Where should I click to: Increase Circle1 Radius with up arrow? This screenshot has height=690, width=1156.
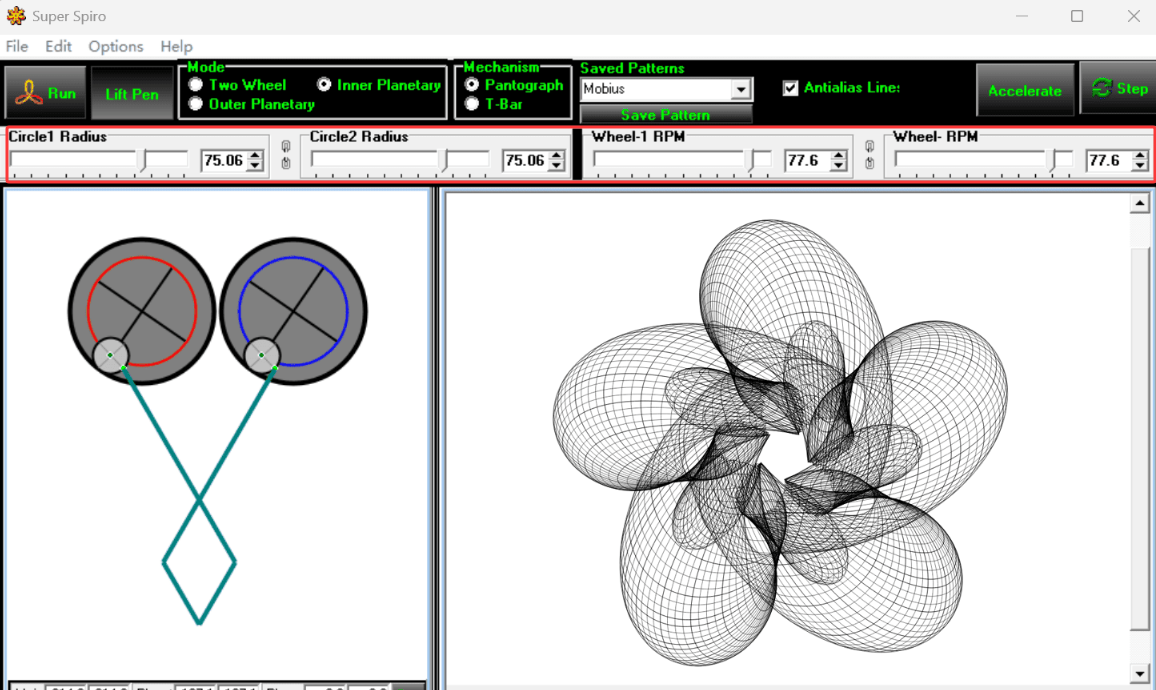255,156
